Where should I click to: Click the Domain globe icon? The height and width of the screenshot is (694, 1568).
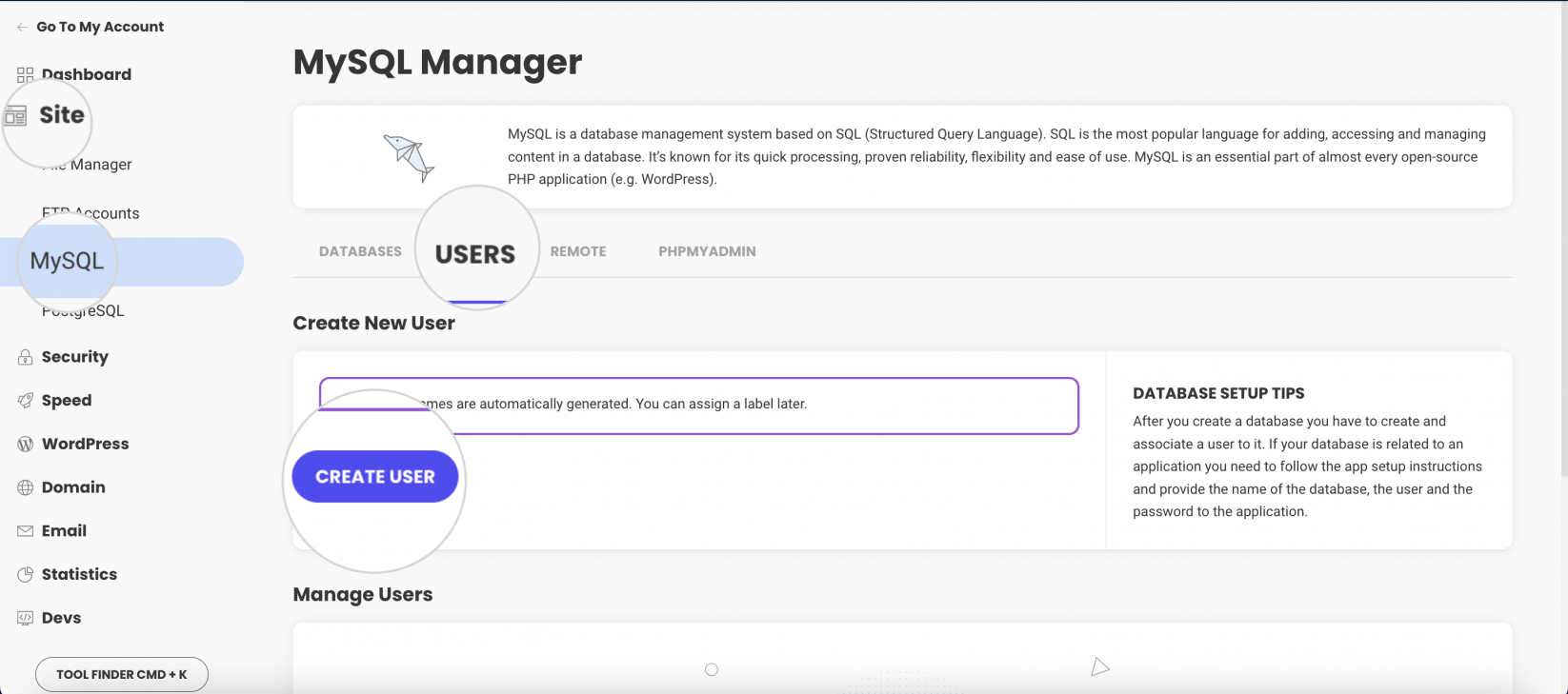[26, 487]
